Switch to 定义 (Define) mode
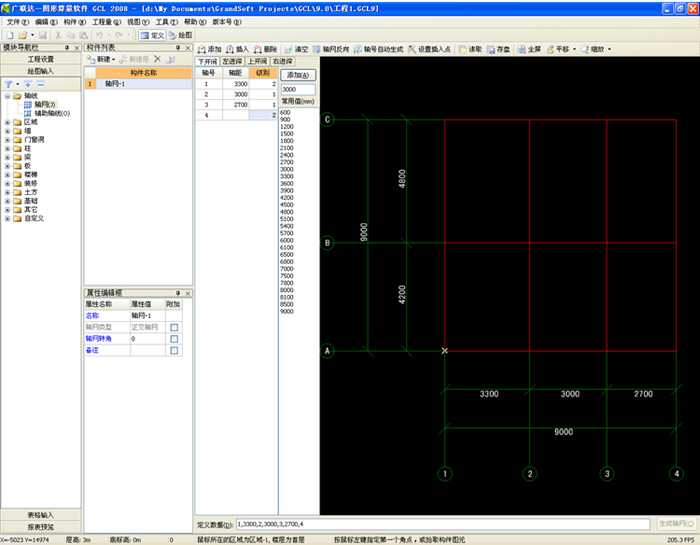 click(152, 35)
